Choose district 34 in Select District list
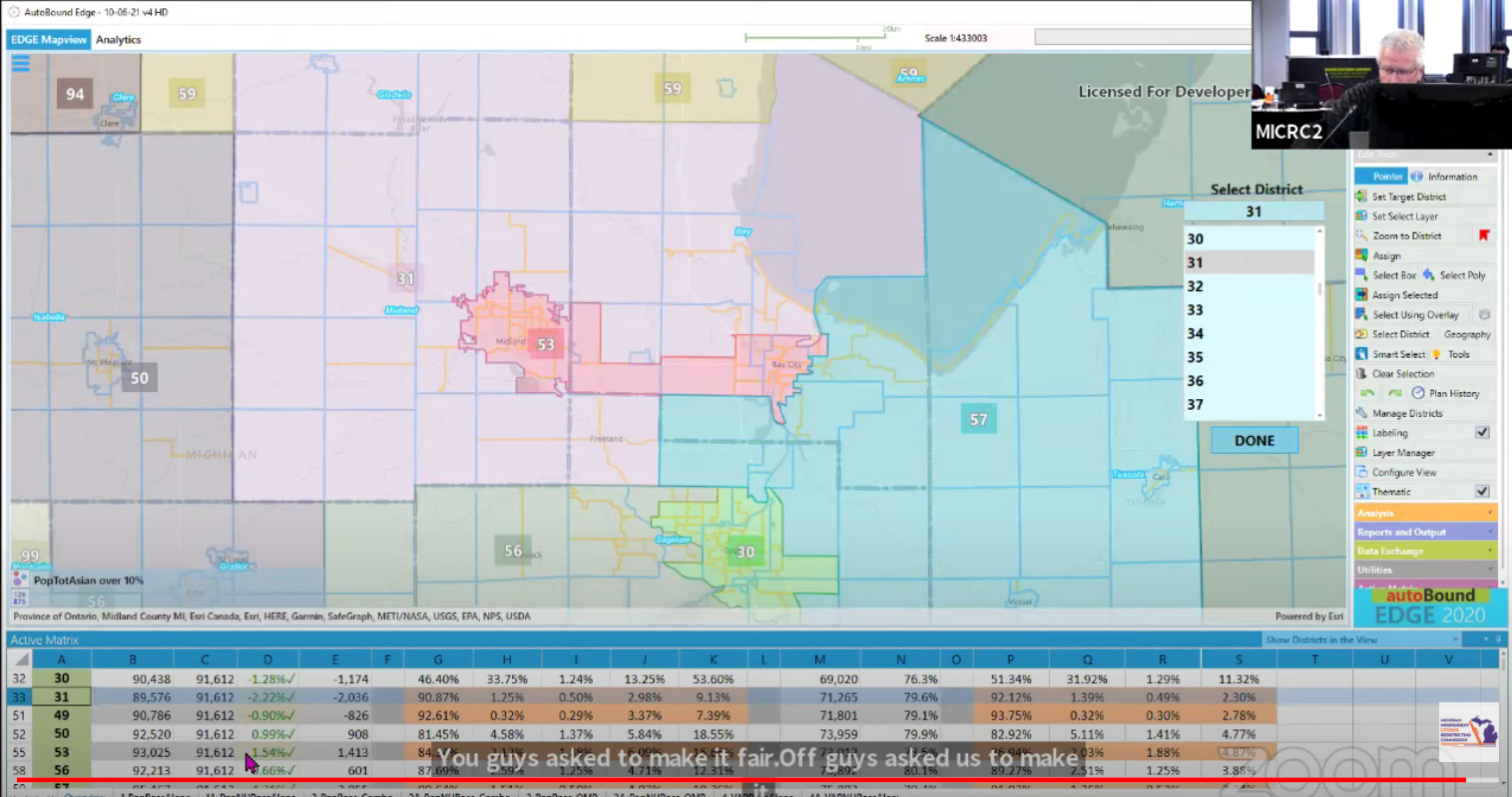The width and height of the screenshot is (1512, 797). [x=1250, y=334]
